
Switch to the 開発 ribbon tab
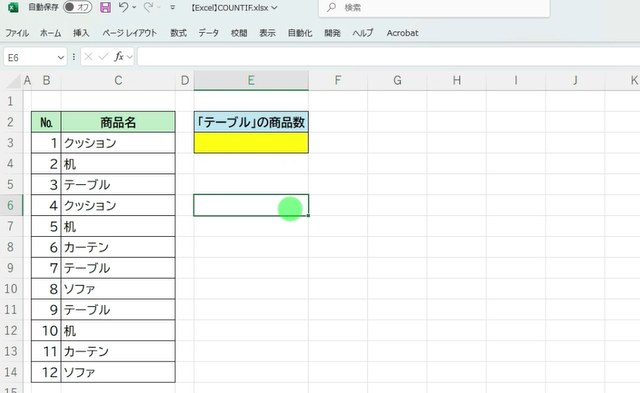click(332, 33)
